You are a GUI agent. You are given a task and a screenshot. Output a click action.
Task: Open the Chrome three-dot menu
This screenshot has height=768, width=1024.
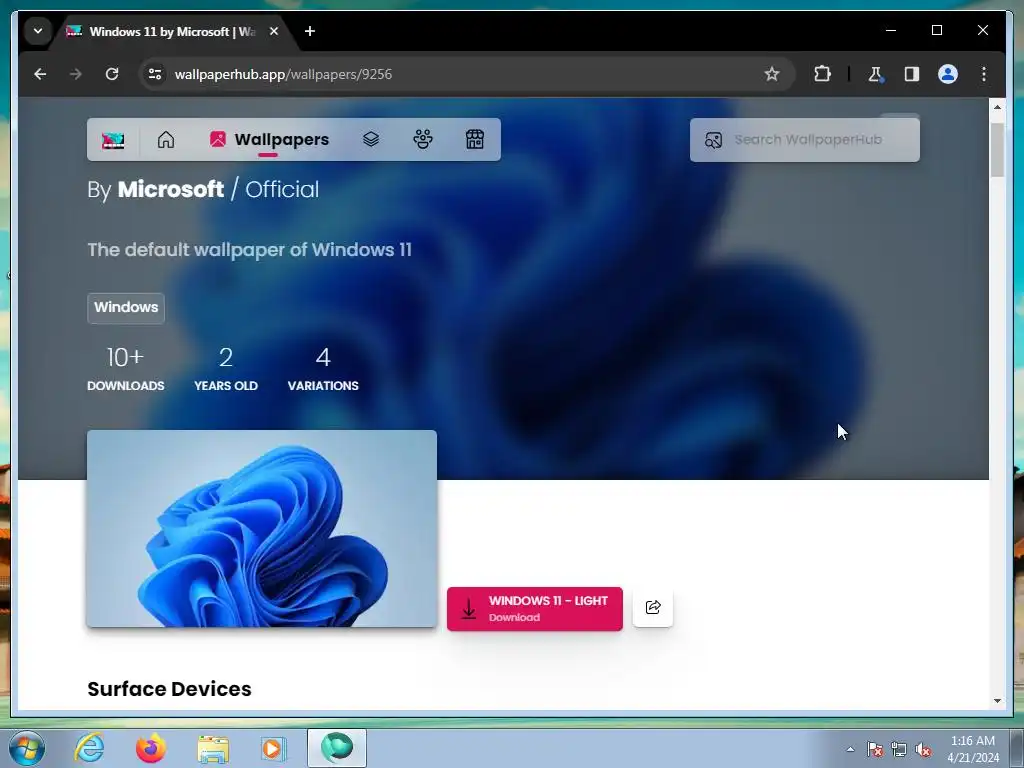984,74
